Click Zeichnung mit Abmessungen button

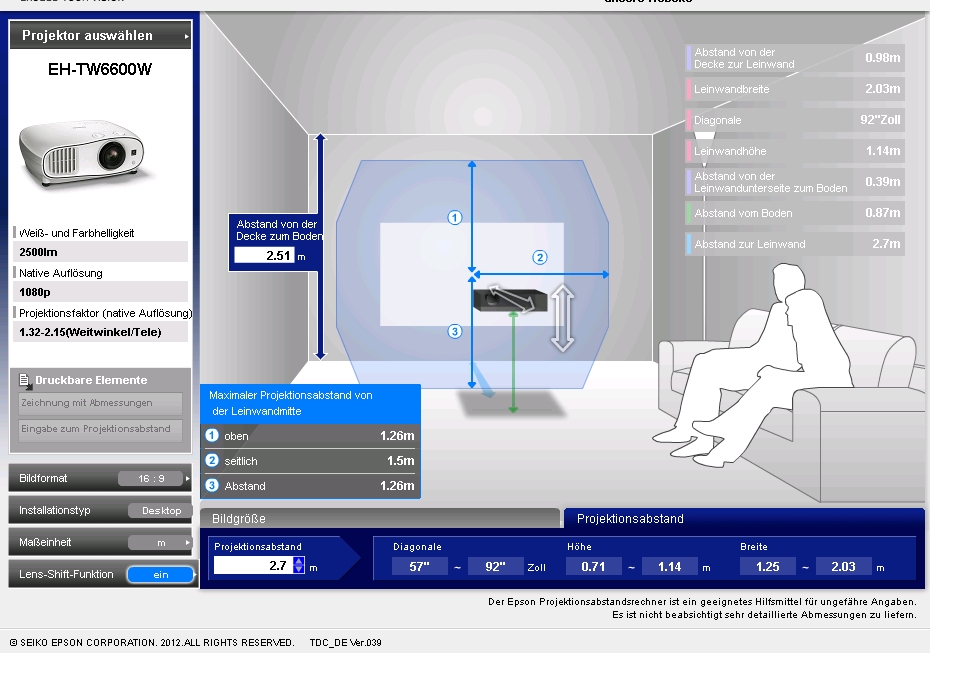(100, 403)
